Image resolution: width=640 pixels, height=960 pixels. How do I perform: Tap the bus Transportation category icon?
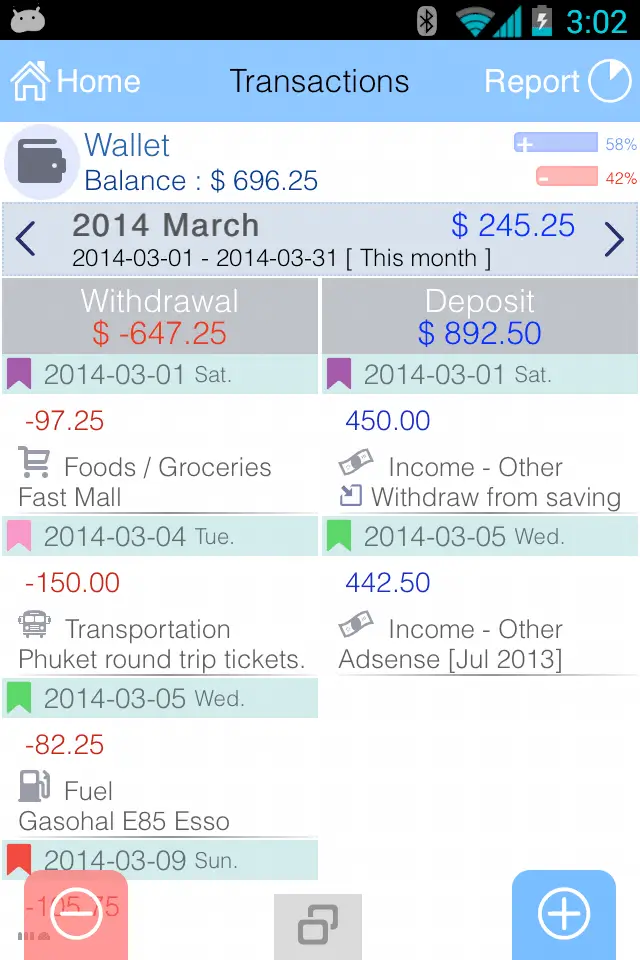[35, 626]
